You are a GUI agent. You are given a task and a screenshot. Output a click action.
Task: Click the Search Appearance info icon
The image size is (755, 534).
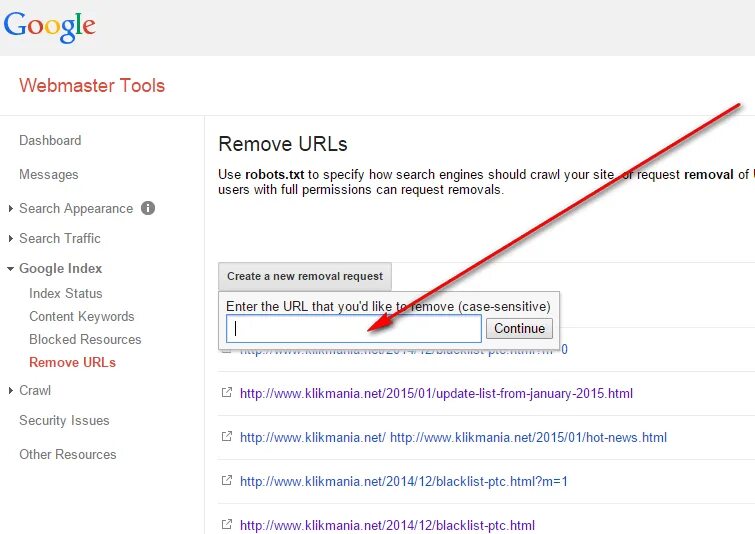click(x=148, y=208)
